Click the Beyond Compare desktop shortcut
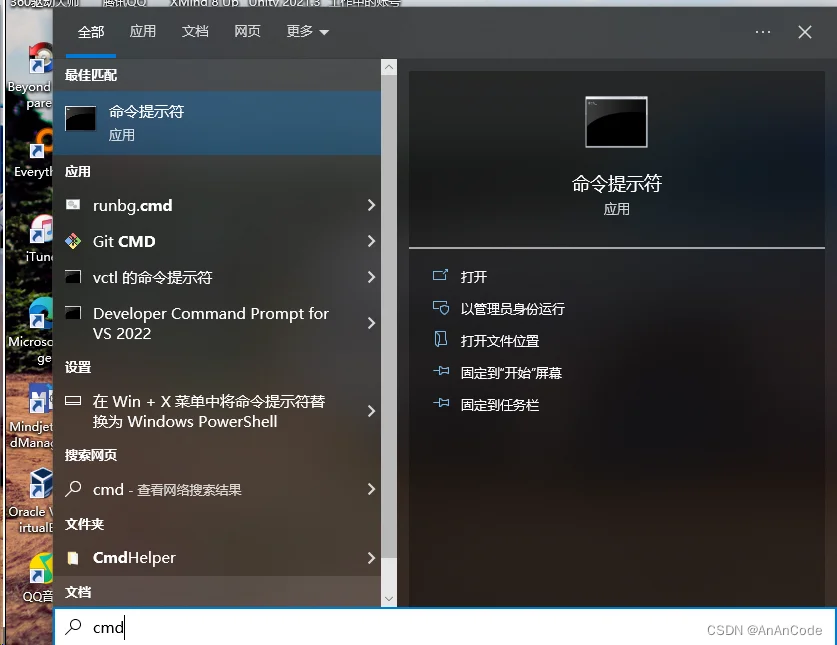 (x=30, y=76)
